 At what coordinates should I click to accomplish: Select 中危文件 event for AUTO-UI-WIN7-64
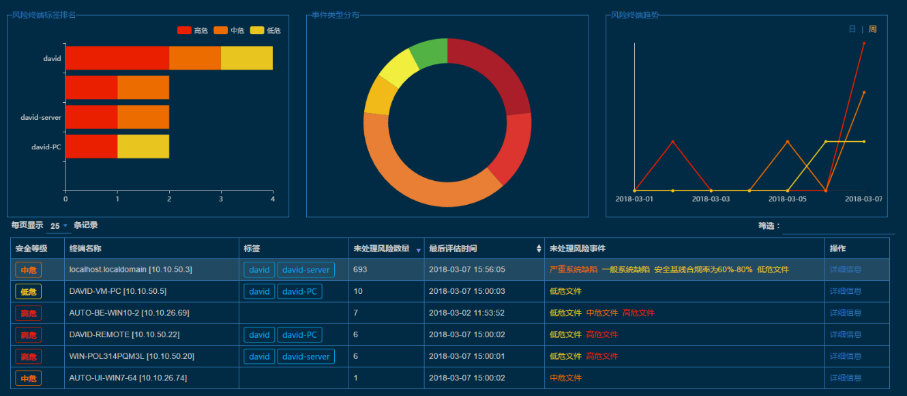coord(566,378)
